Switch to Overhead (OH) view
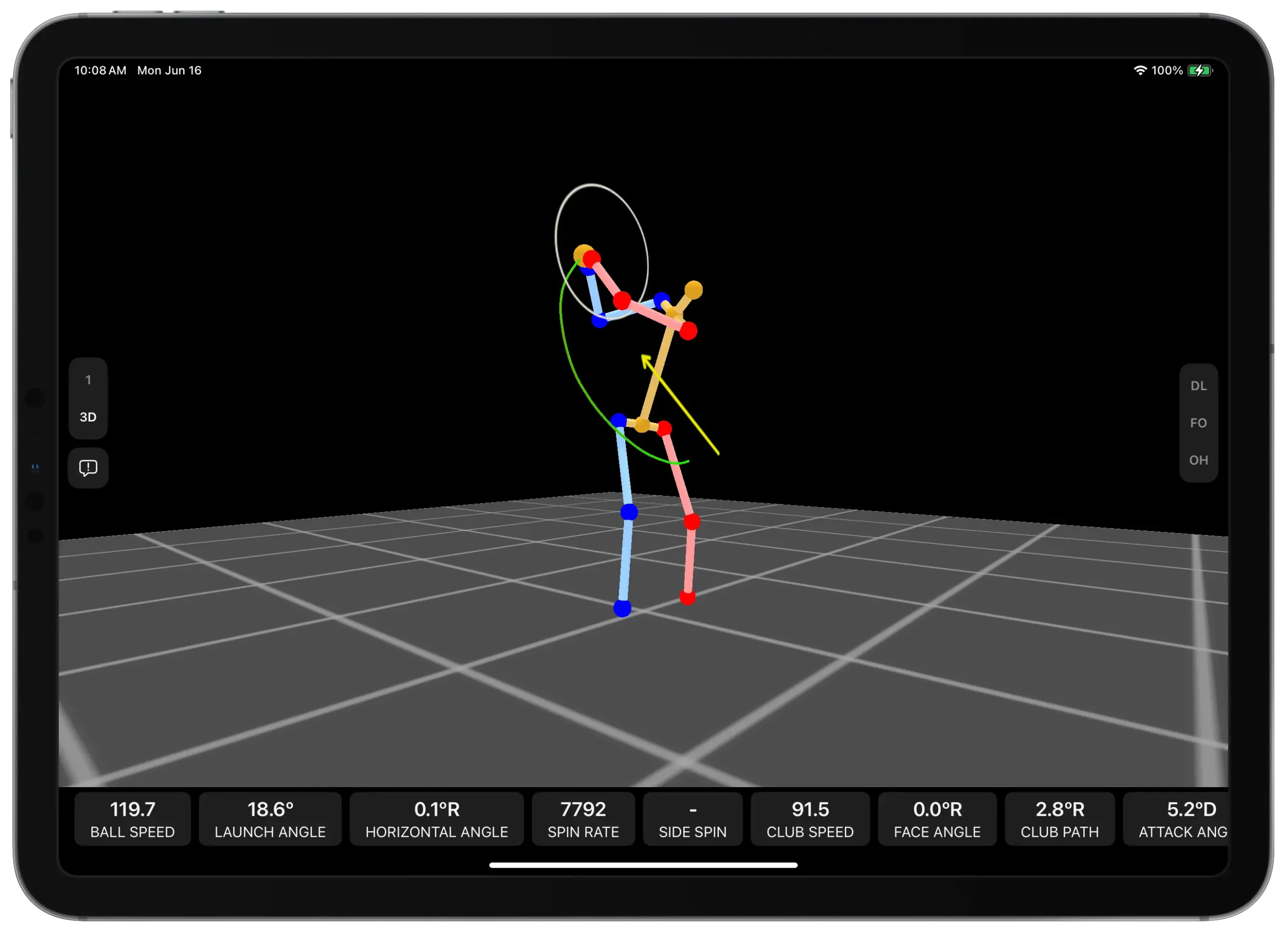The height and width of the screenshot is (934, 1288). click(1199, 460)
